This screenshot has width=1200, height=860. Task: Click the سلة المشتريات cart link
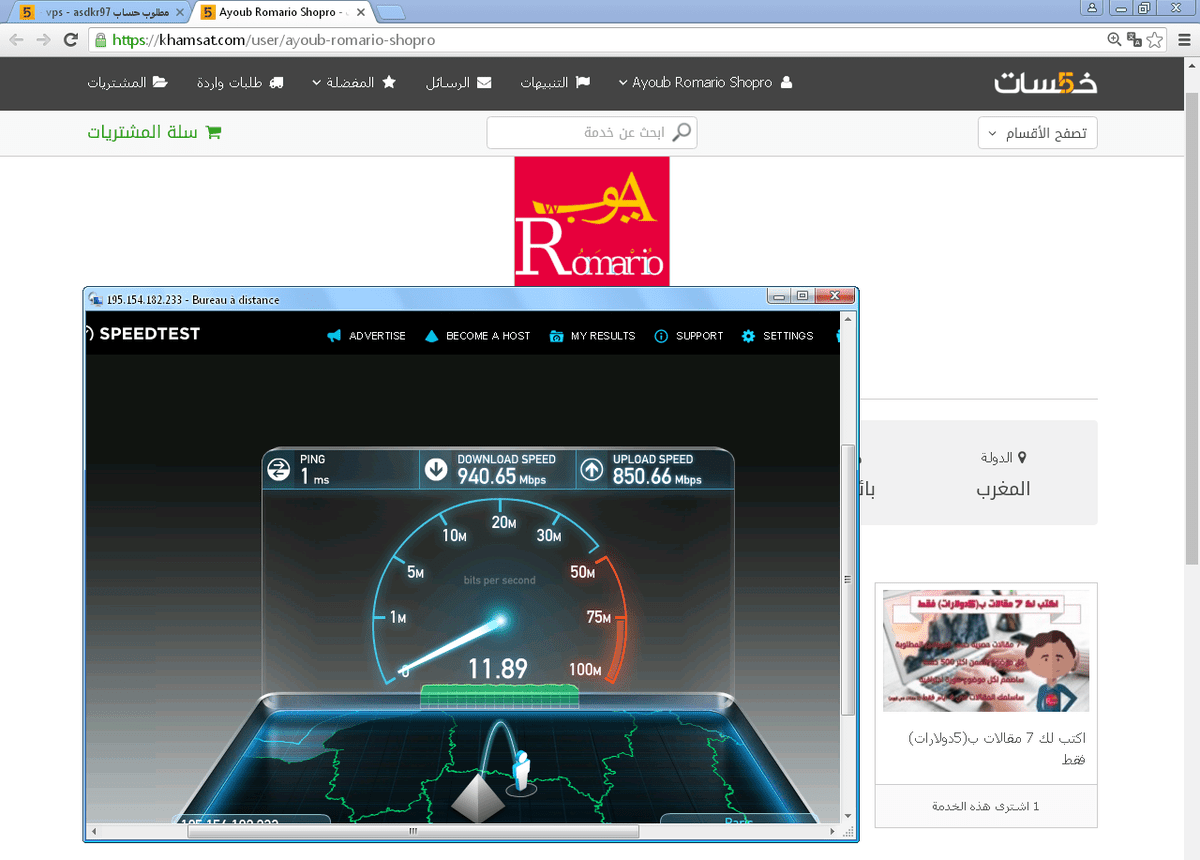pyautogui.click(x=154, y=132)
